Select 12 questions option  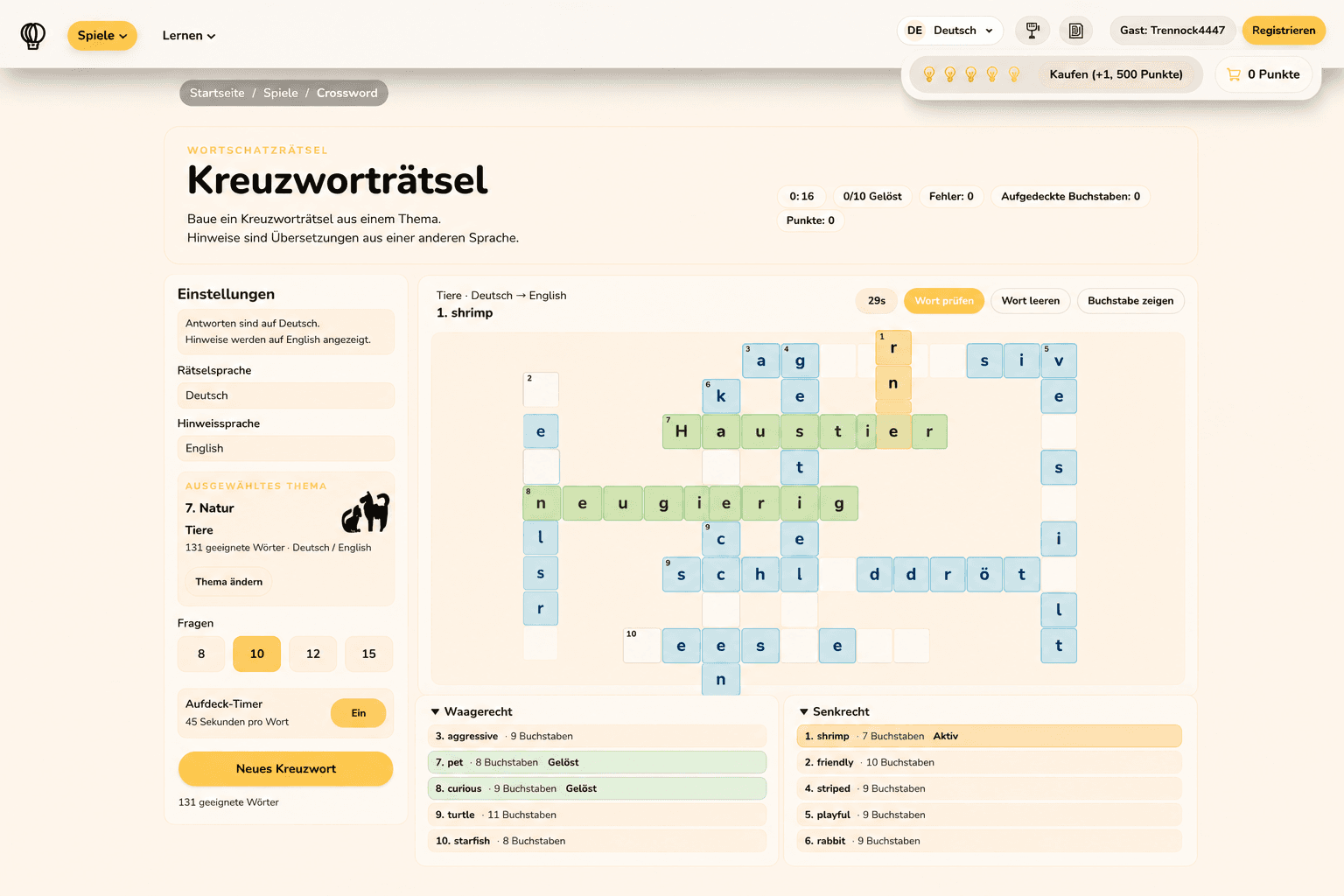pos(313,654)
